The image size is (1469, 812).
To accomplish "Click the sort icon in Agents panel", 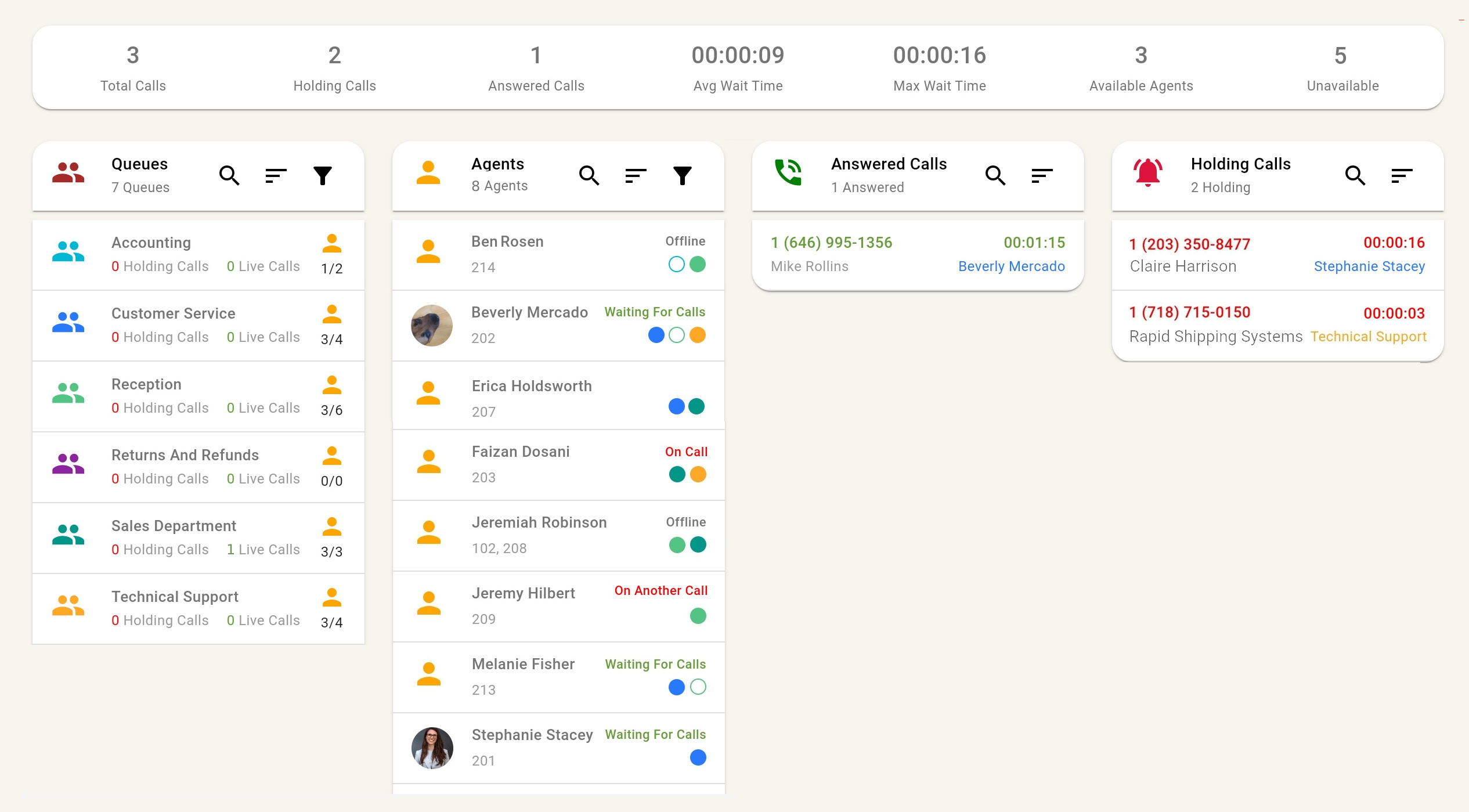I will click(x=636, y=175).
